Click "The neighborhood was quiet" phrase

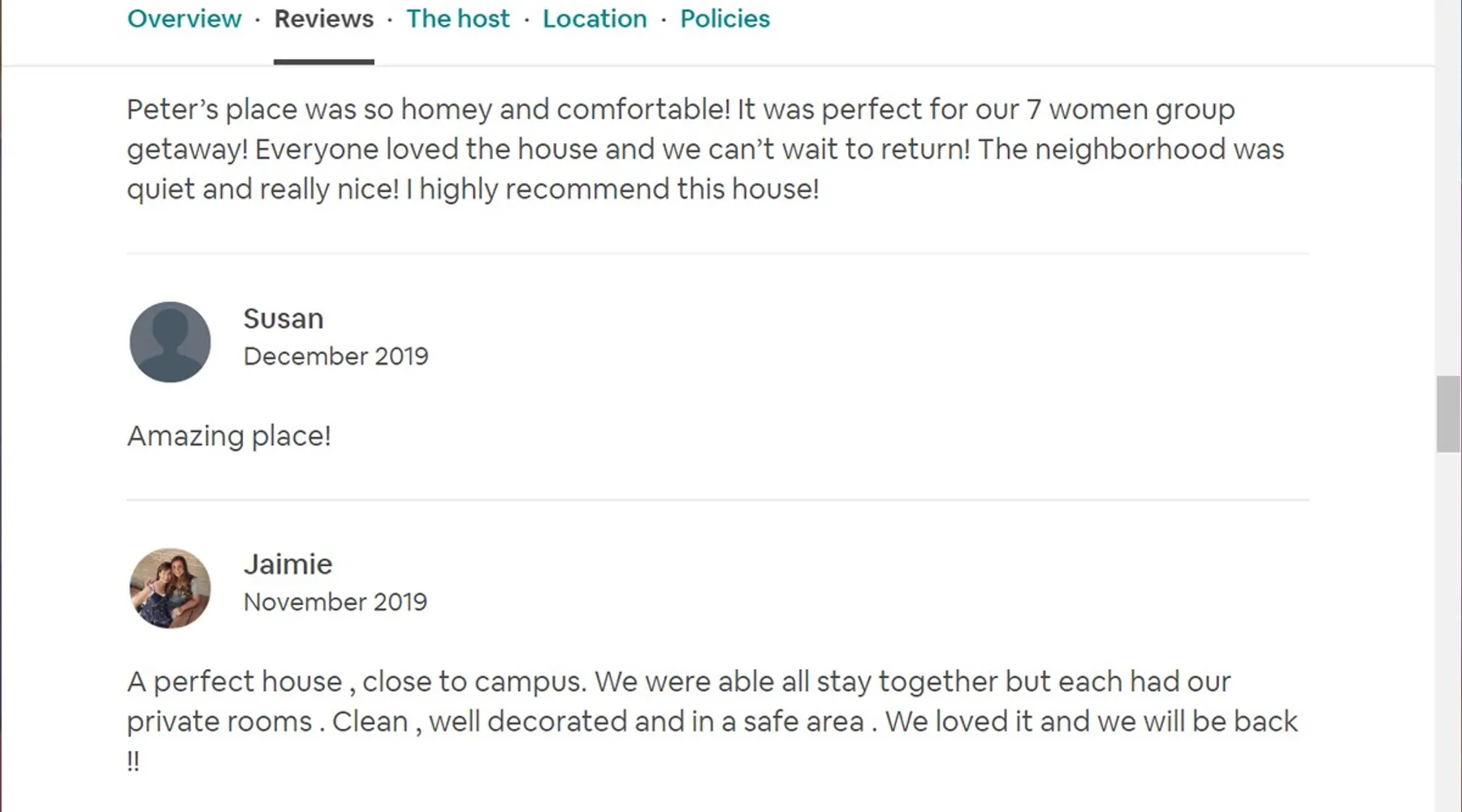(x=1131, y=149)
